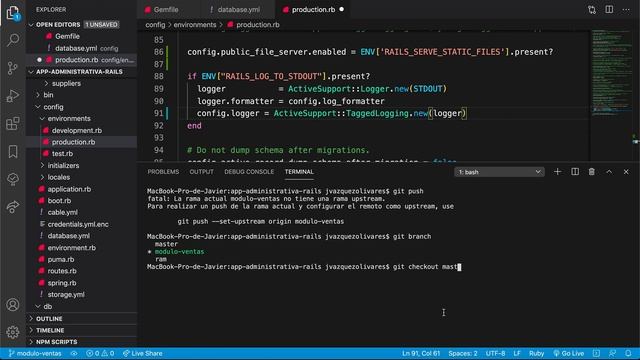The height and width of the screenshot is (360, 640).
Task: Synchronize changes icon in status bar
Action: click(x=74, y=353)
